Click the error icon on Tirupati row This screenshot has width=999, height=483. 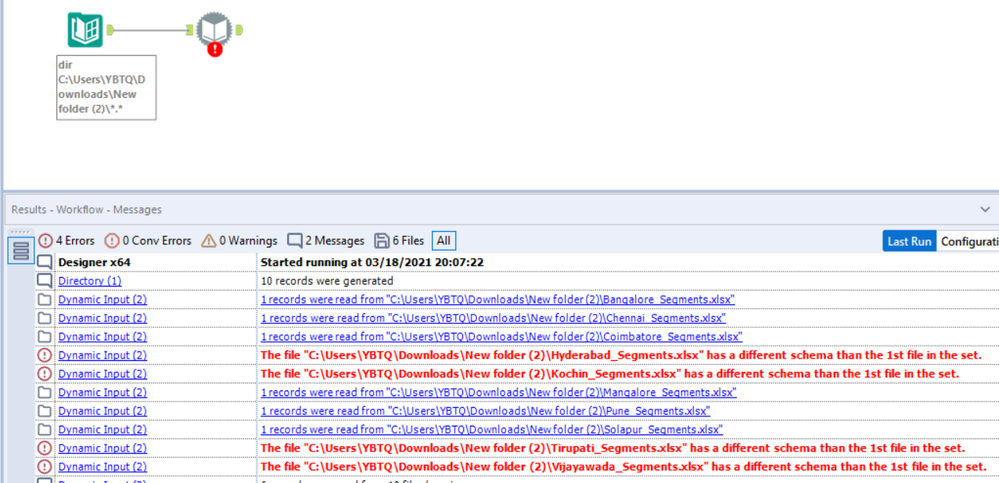tap(45, 448)
